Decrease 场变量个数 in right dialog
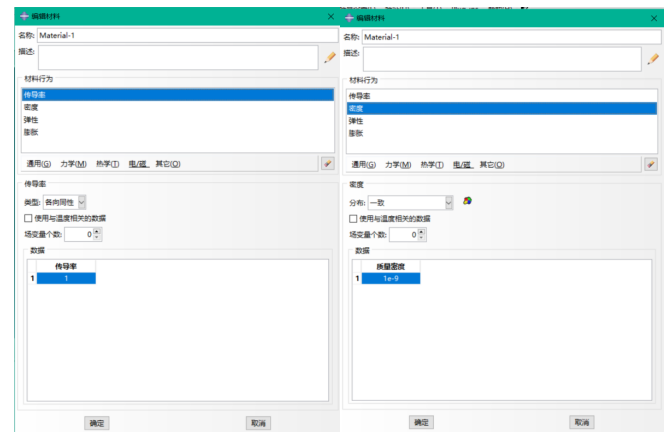The height and width of the screenshot is (439, 665). [x=421, y=238]
